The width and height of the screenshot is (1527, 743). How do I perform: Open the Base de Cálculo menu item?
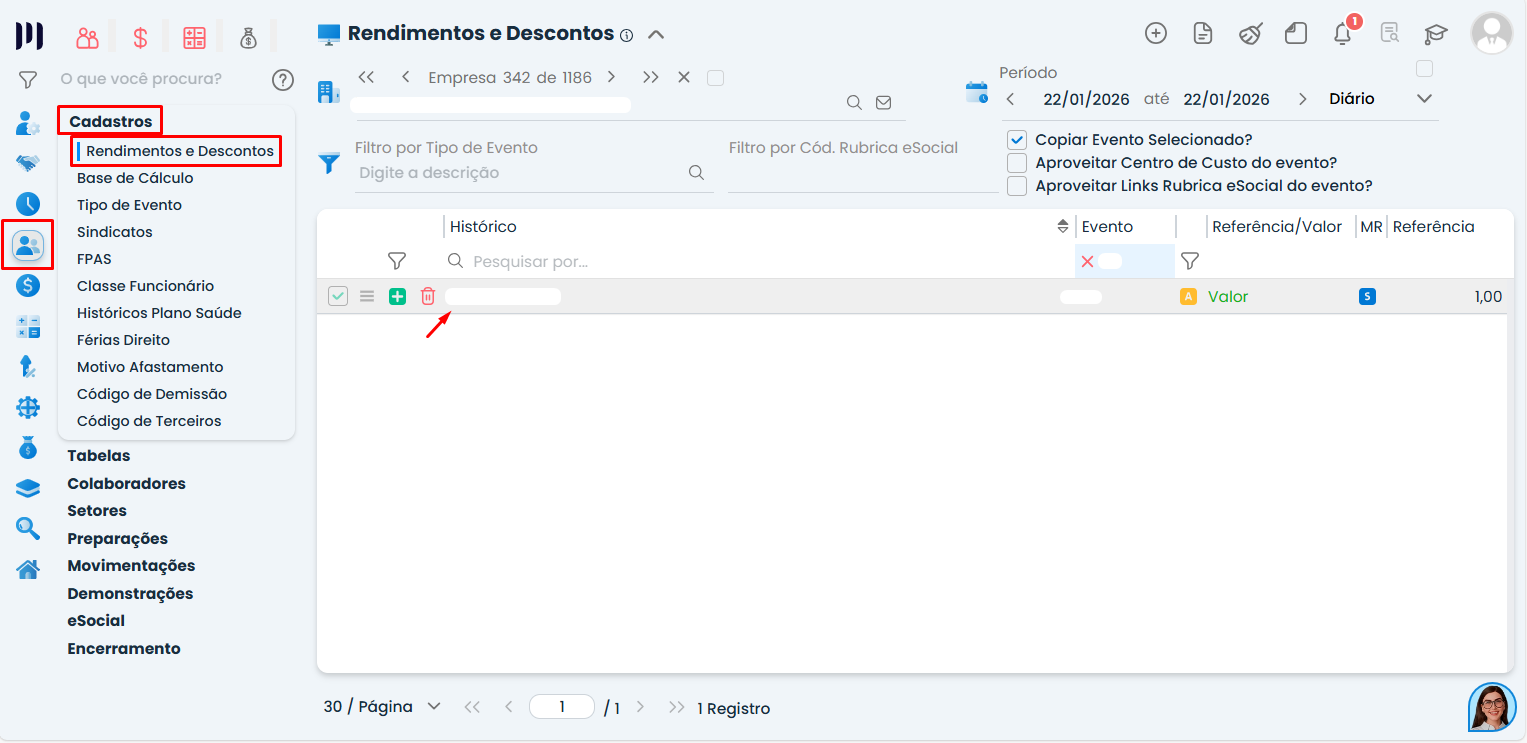click(x=135, y=178)
